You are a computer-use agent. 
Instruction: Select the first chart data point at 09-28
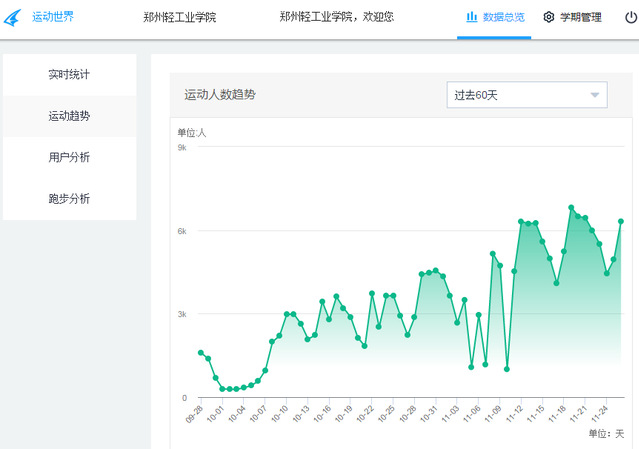click(x=201, y=353)
